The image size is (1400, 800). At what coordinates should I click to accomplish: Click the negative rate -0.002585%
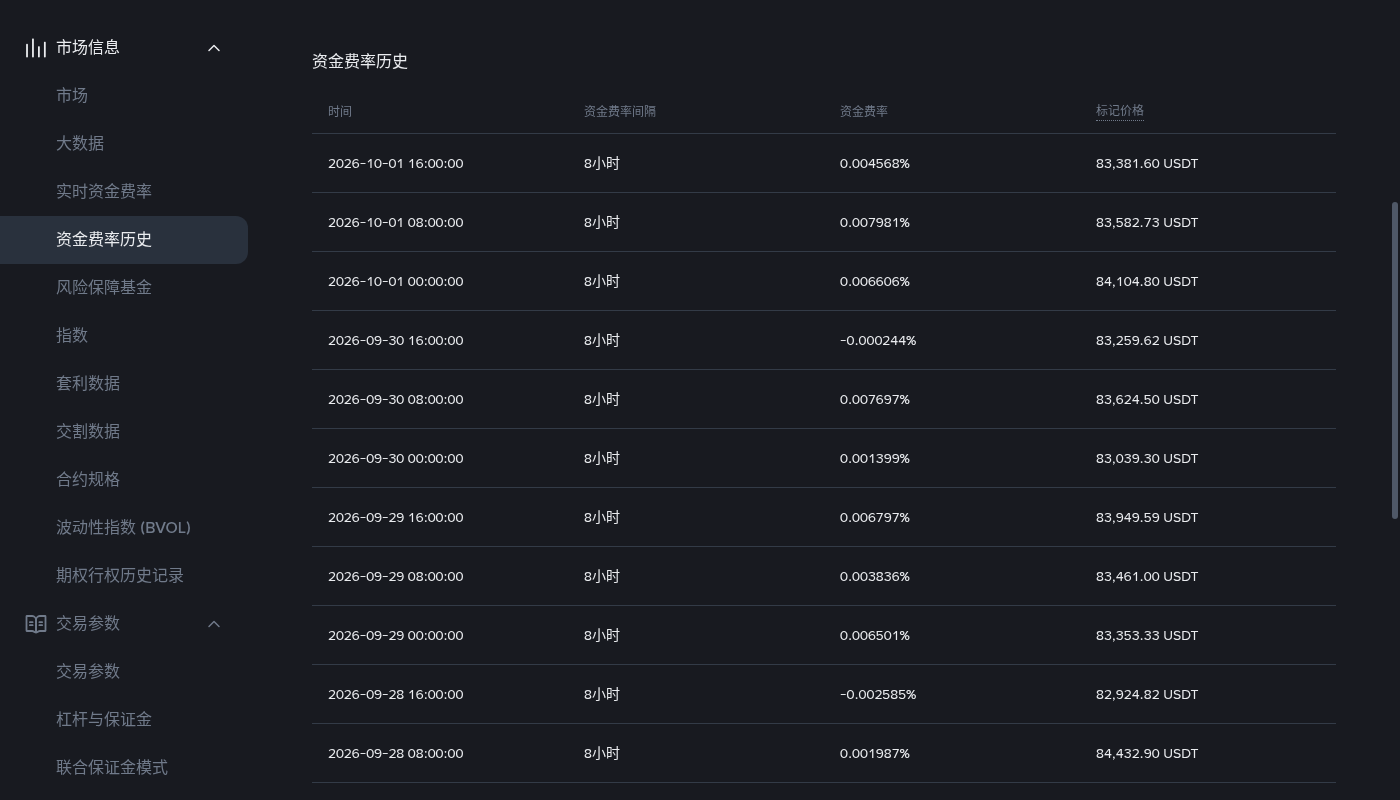(x=878, y=695)
